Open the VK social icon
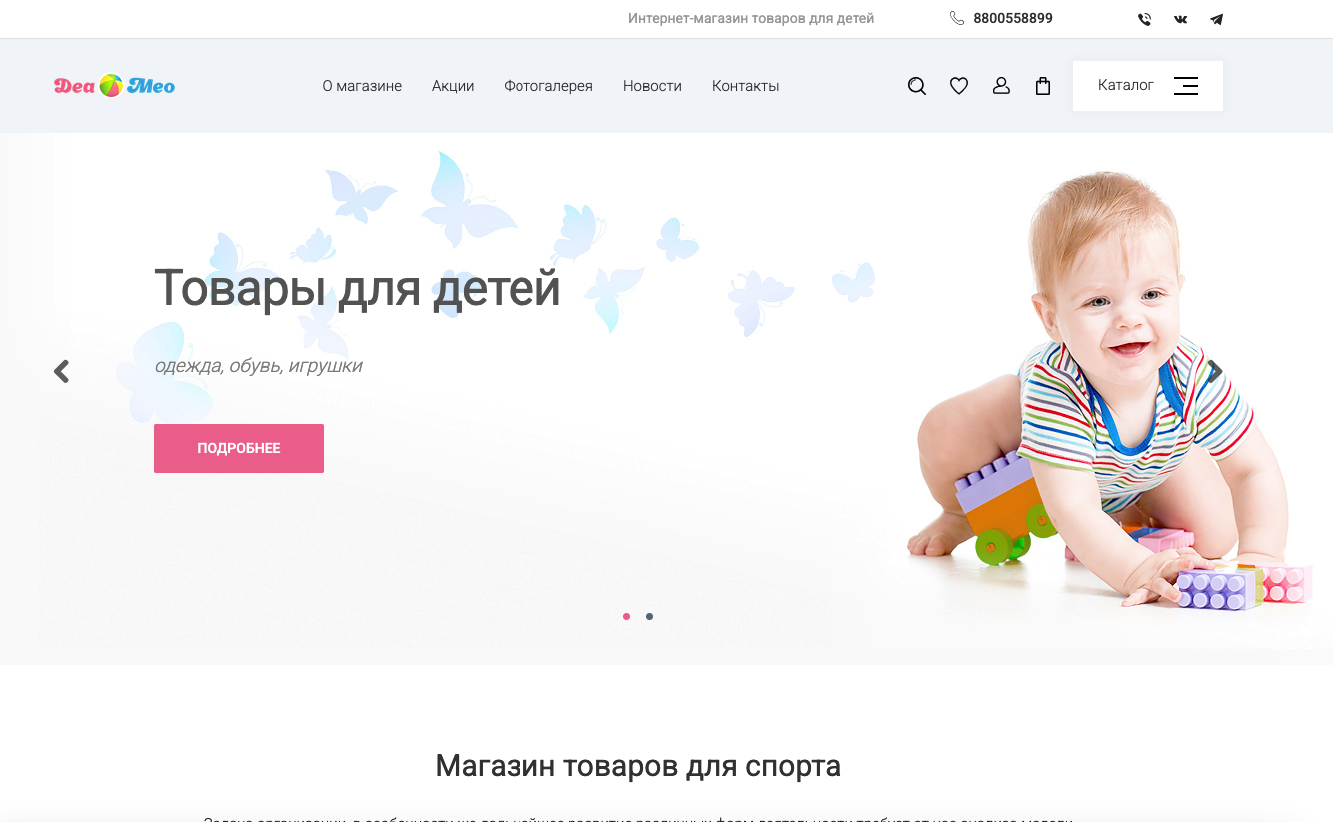The height and width of the screenshot is (822, 1333). click(1181, 19)
